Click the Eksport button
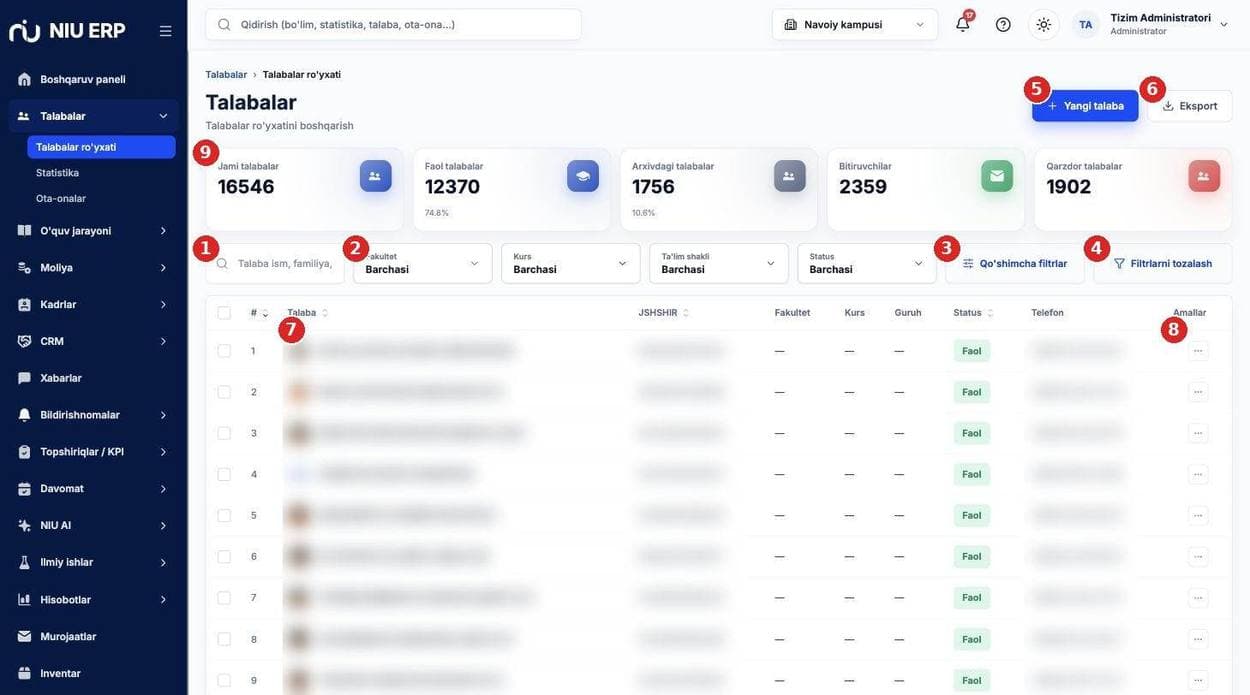The height and width of the screenshot is (695, 1250). (1190, 106)
